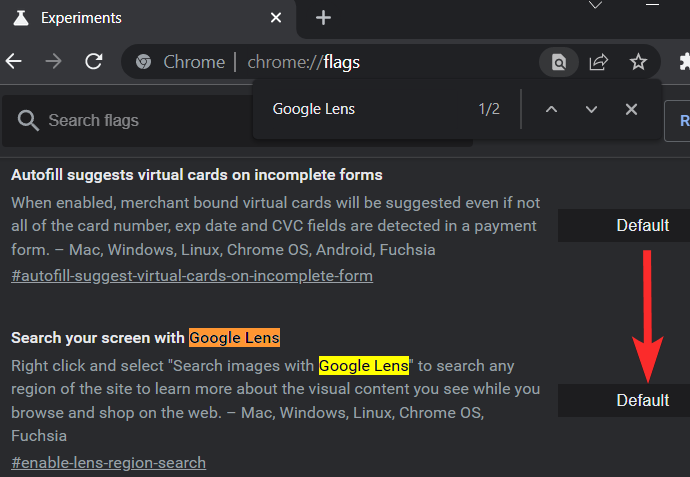The height and width of the screenshot is (477, 690).
Task: Close the find bar
Action: [631, 109]
